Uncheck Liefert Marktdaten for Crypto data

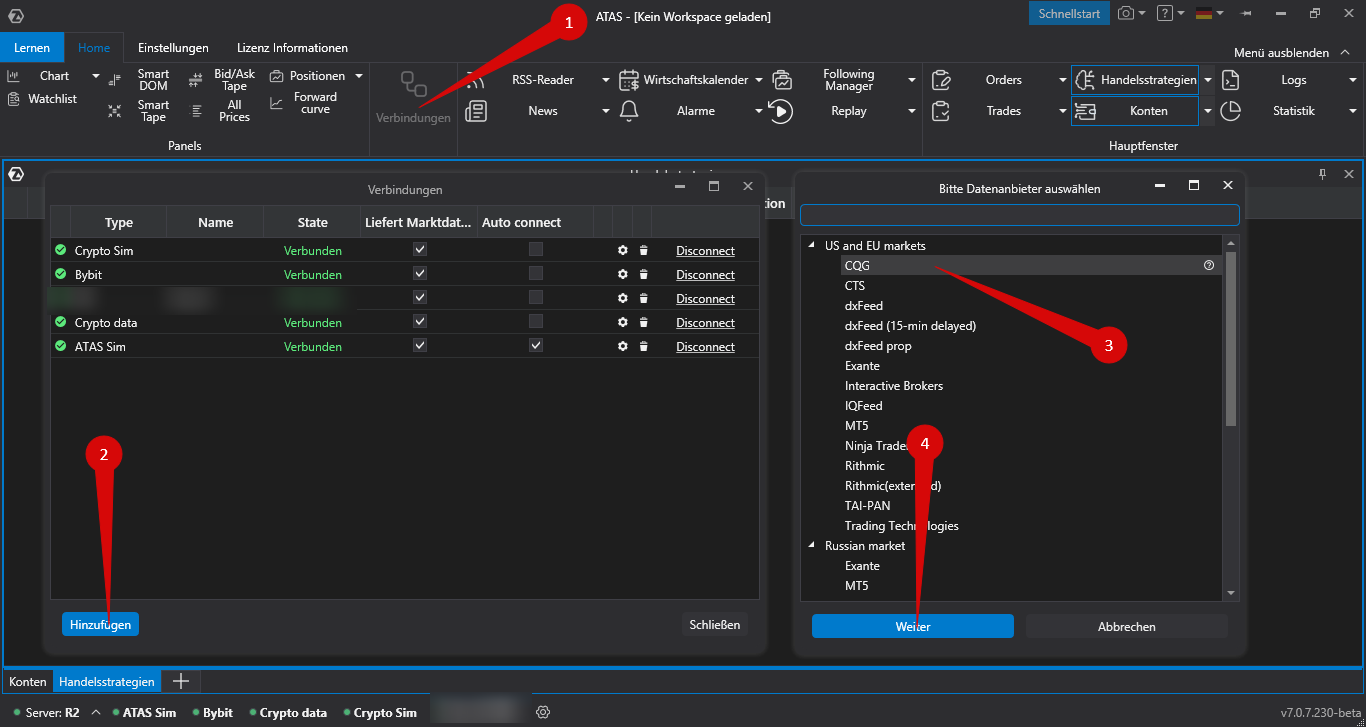420,321
